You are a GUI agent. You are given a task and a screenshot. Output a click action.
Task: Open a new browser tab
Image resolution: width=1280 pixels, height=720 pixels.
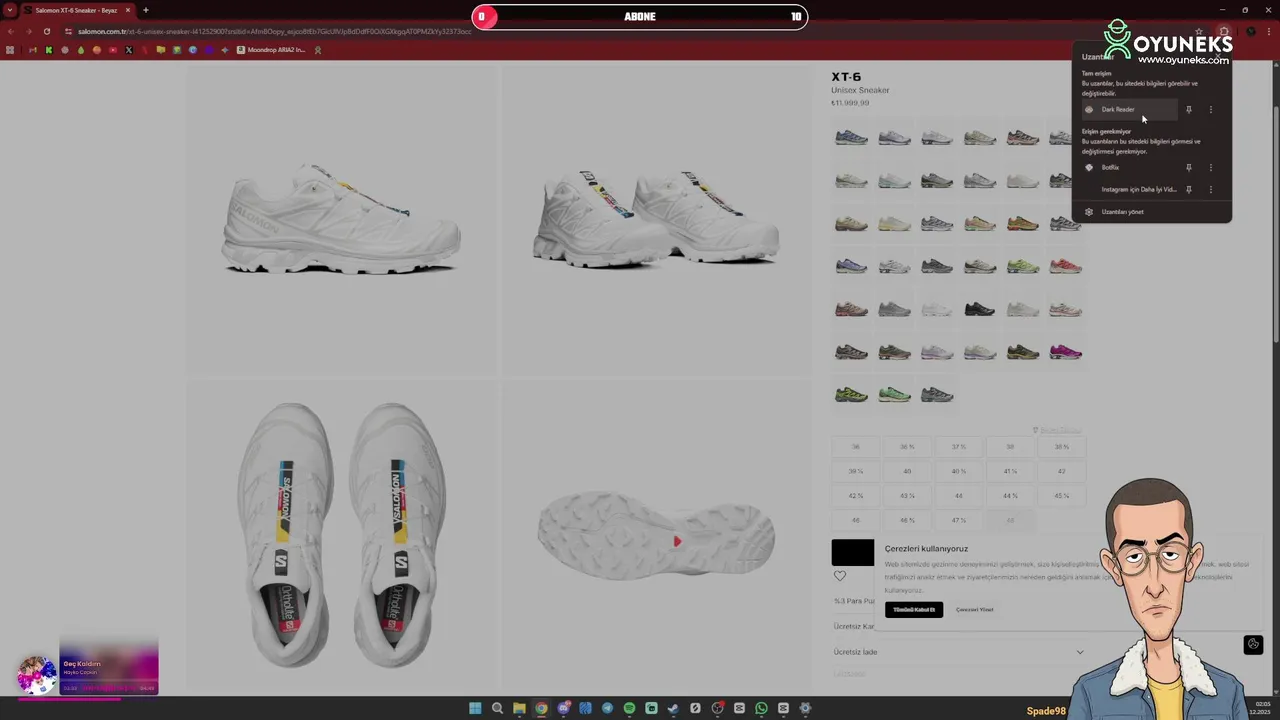pyautogui.click(x=145, y=10)
